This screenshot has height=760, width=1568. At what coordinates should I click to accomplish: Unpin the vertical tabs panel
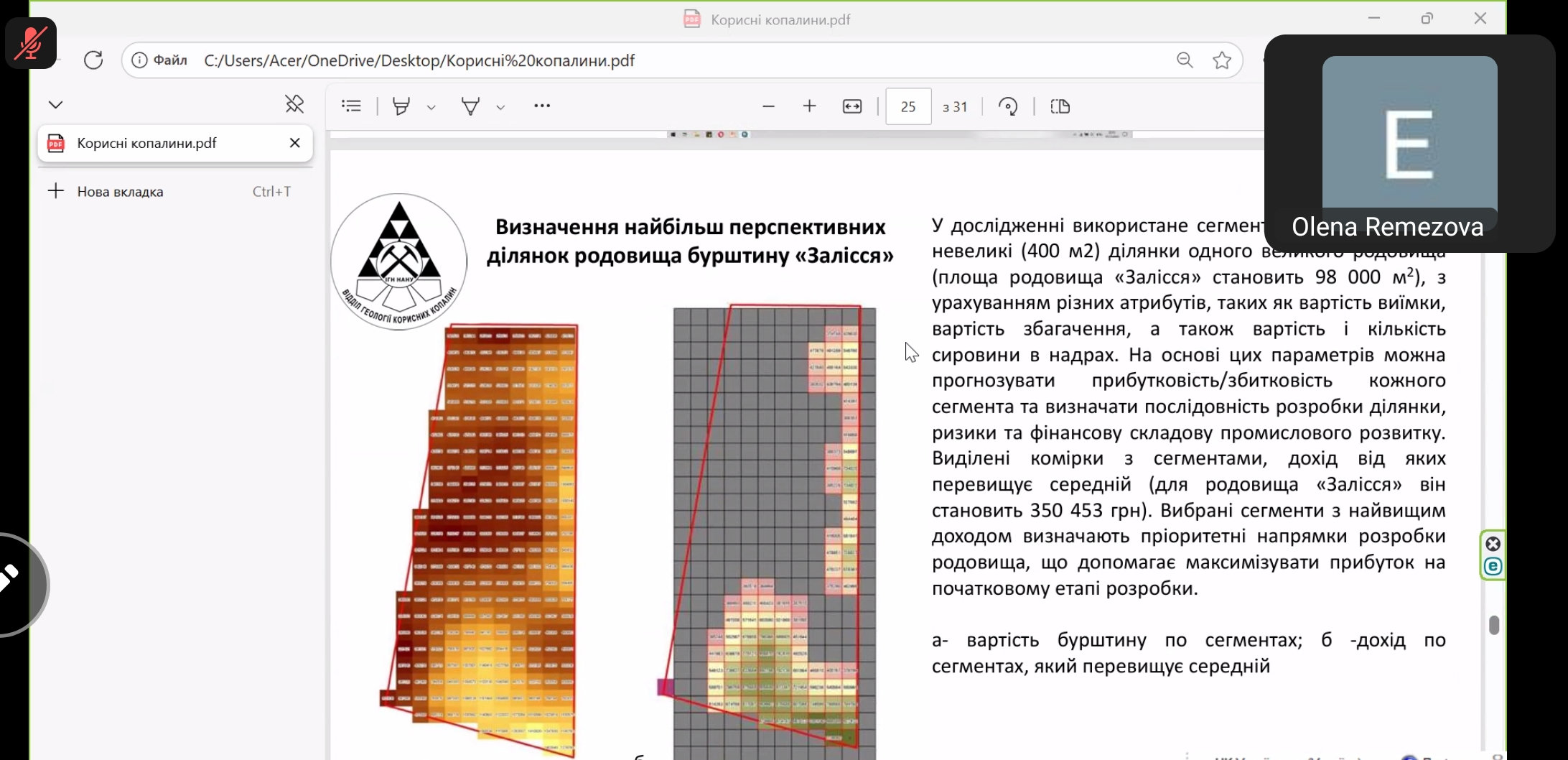coord(294,105)
